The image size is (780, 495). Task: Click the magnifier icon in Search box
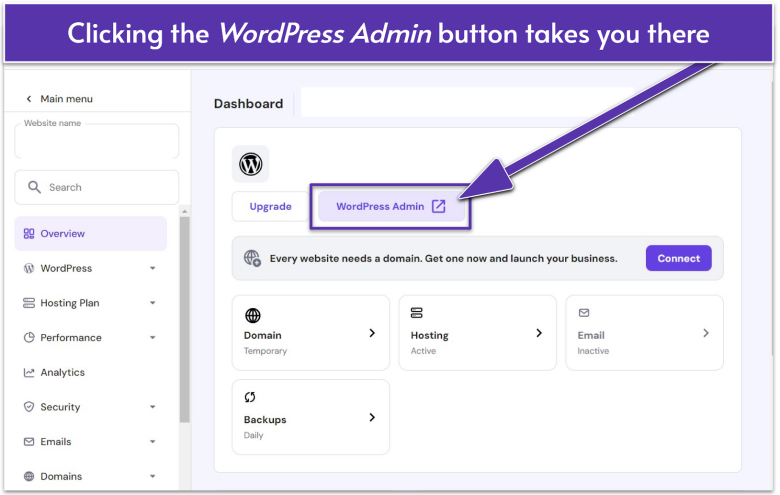tap(34, 187)
